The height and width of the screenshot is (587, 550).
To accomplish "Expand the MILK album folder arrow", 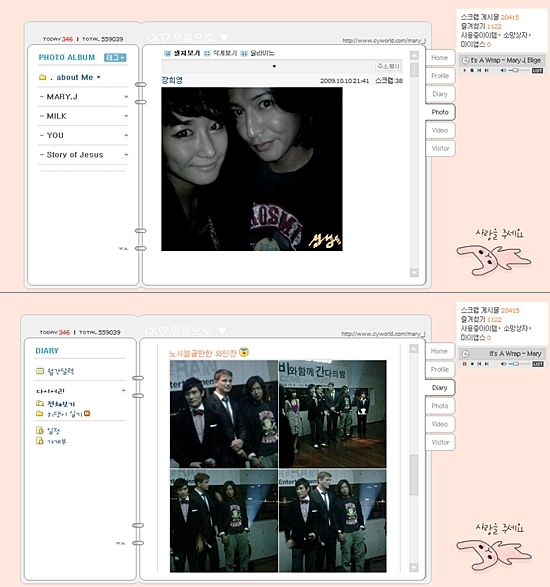I will click(x=126, y=116).
